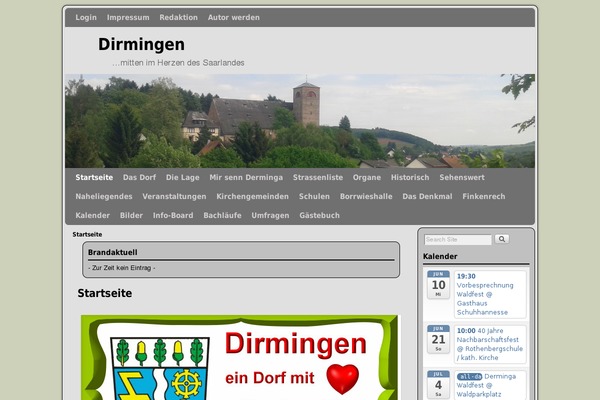Click the Dirmingen site title
This screenshot has height=400, width=600.
point(141,44)
